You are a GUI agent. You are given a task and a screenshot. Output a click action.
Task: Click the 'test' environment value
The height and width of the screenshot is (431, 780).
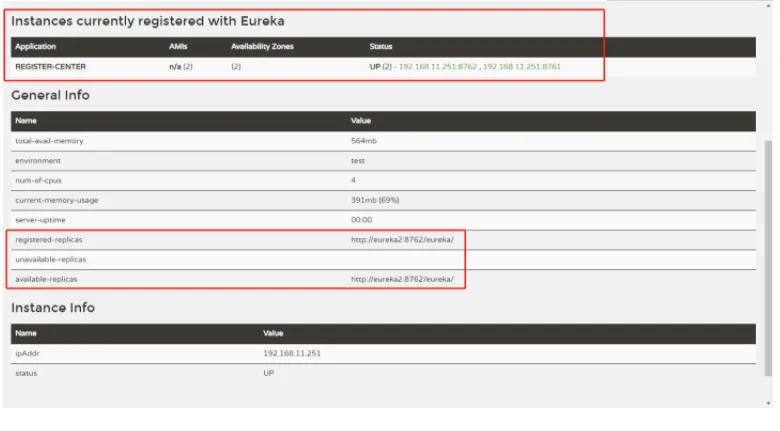(357, 161)
